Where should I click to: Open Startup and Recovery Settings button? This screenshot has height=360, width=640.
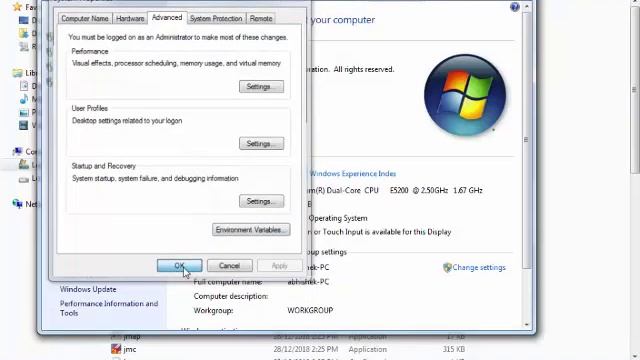click(261, 201)
